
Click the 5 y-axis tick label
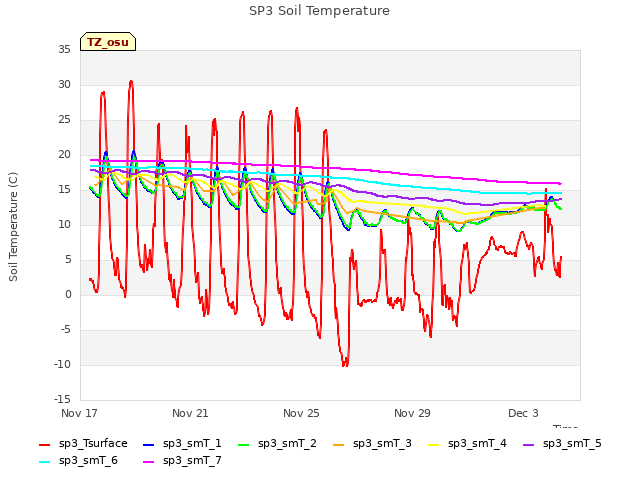[x=68, y=260]
